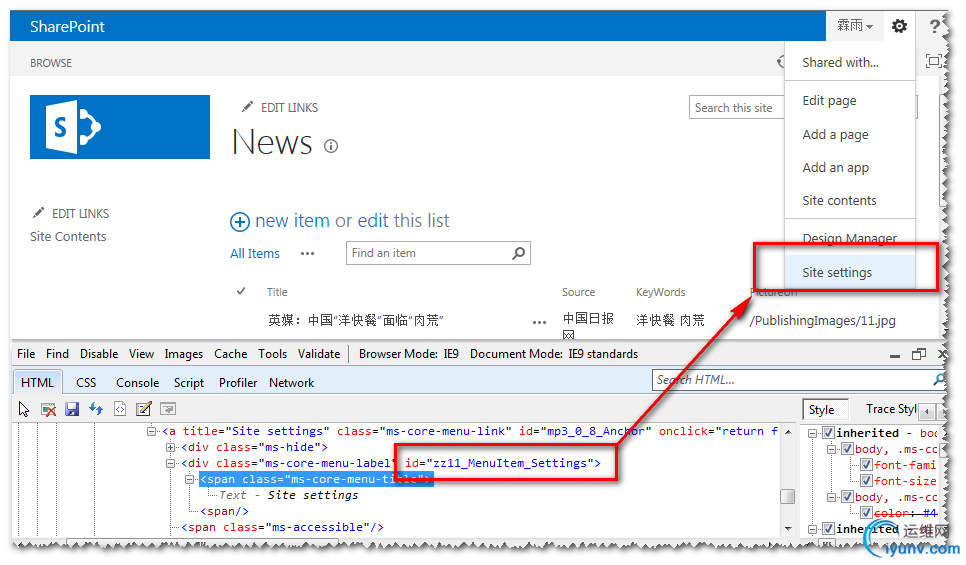This screenshot has width=966, height=565.
Task: Click the Search this site box
Action: [736, 107]
